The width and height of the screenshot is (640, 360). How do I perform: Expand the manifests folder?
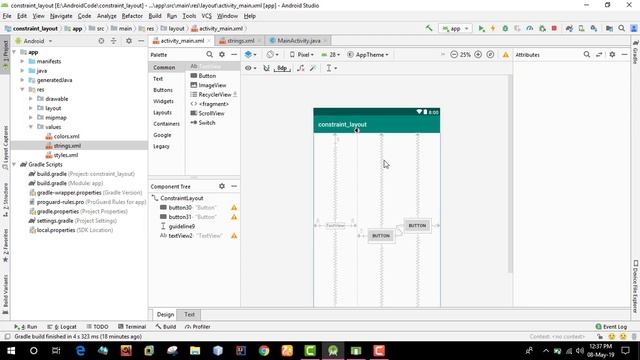click(x=22, y=61)
